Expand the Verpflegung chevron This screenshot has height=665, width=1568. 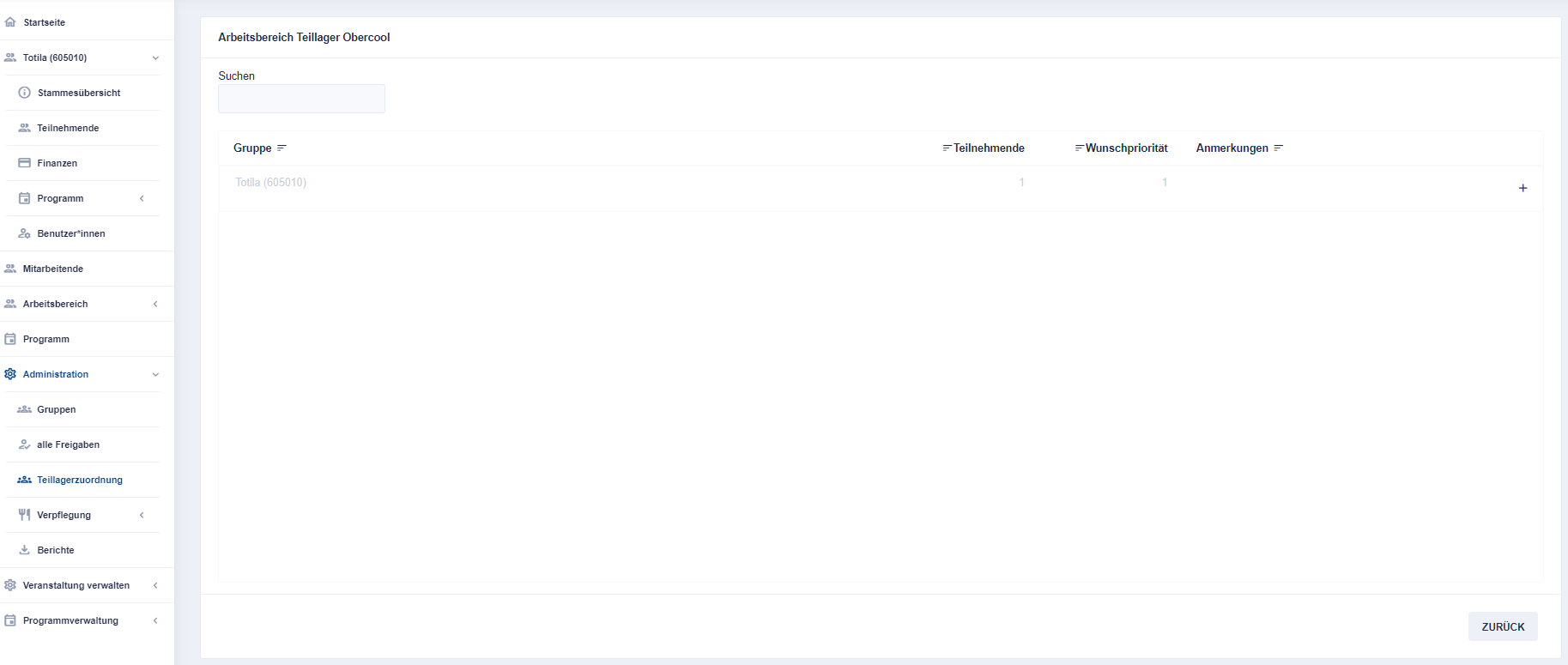142,515
